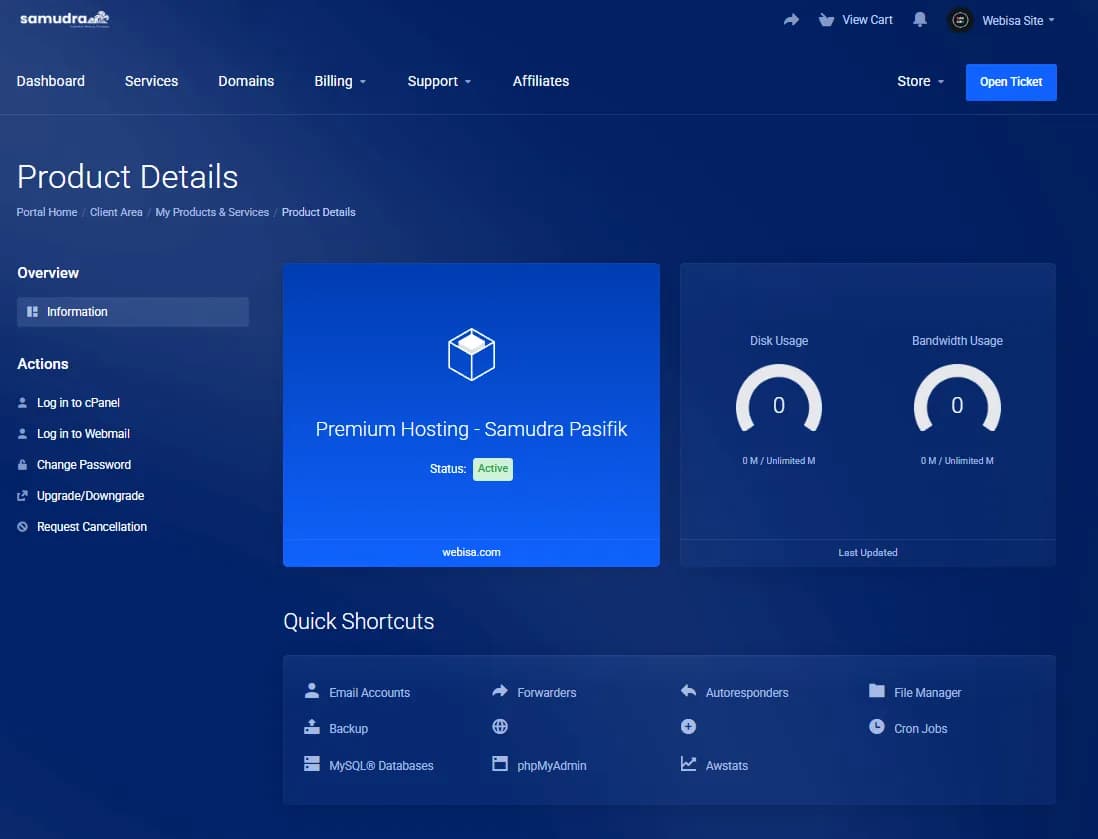1098x839 pixels.
Task: Click the plus circle icon in shortcuts
Action: coord(688,728)
